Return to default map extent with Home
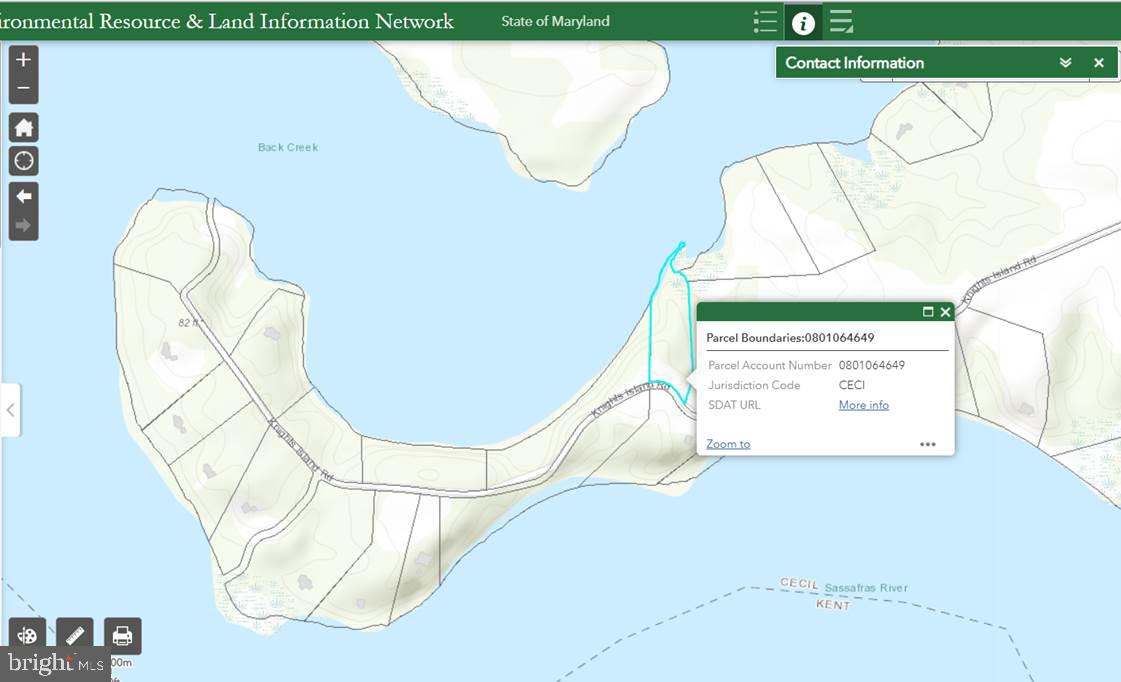This screenshot has width=1121, height=682. click(x=24, y=127)
